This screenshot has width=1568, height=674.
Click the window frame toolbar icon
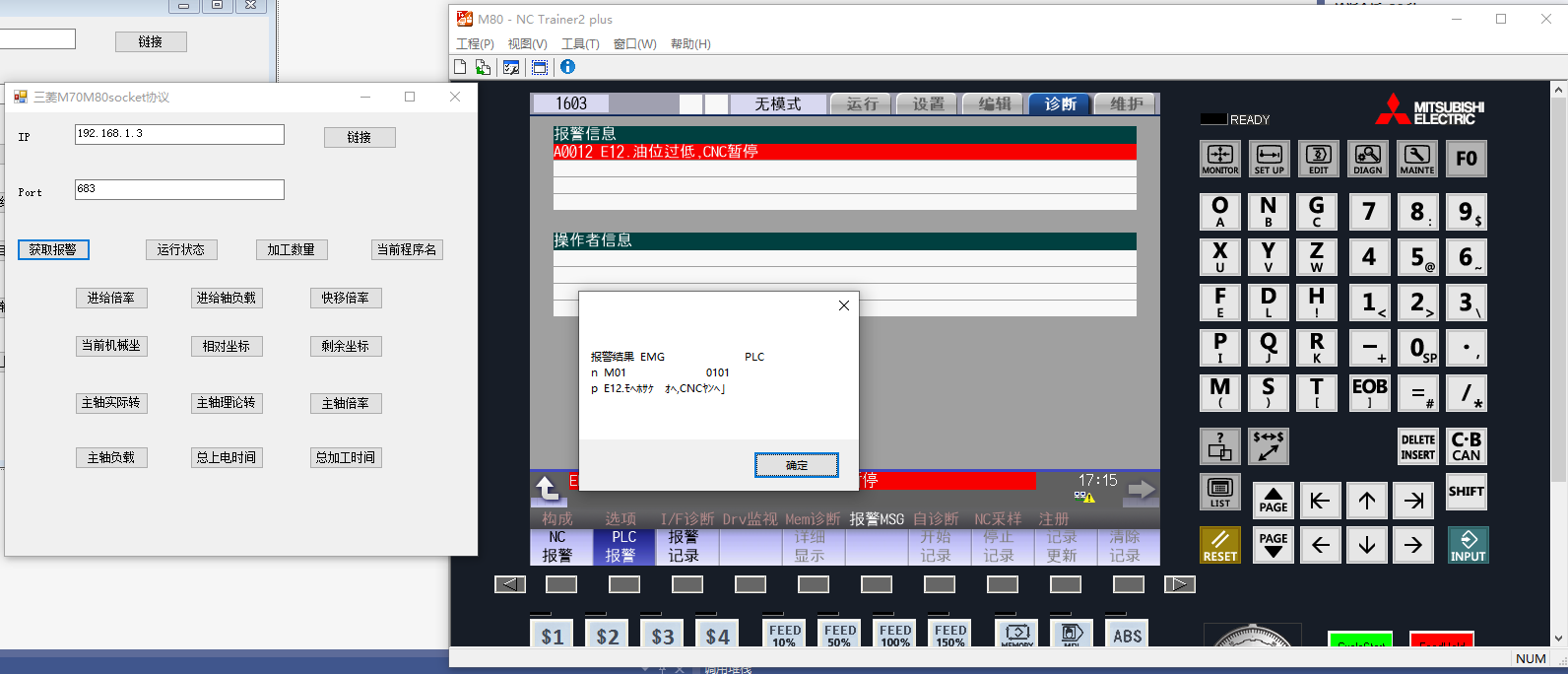[x=539, y=67]
